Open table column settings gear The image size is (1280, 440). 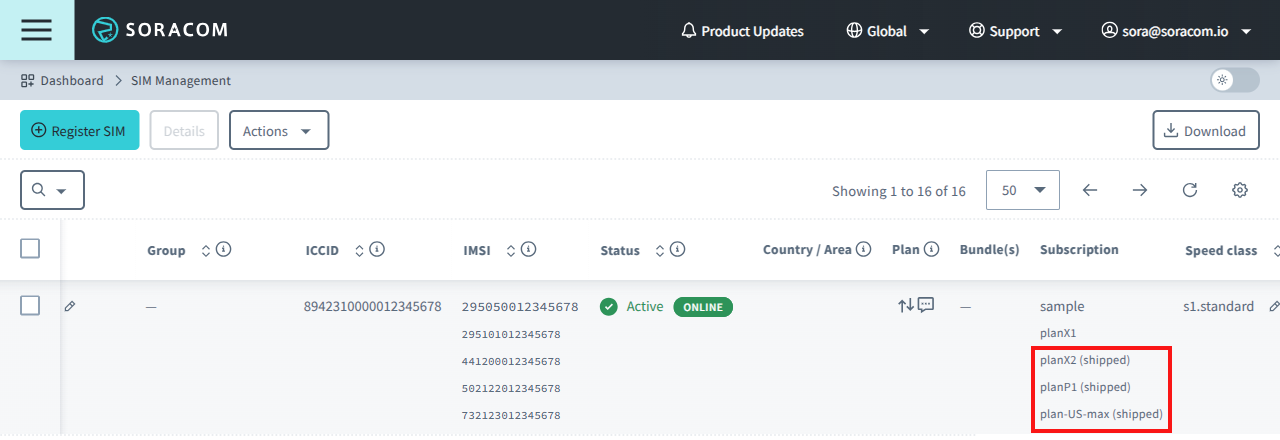pyautogui.click(x=1240, y=190)
